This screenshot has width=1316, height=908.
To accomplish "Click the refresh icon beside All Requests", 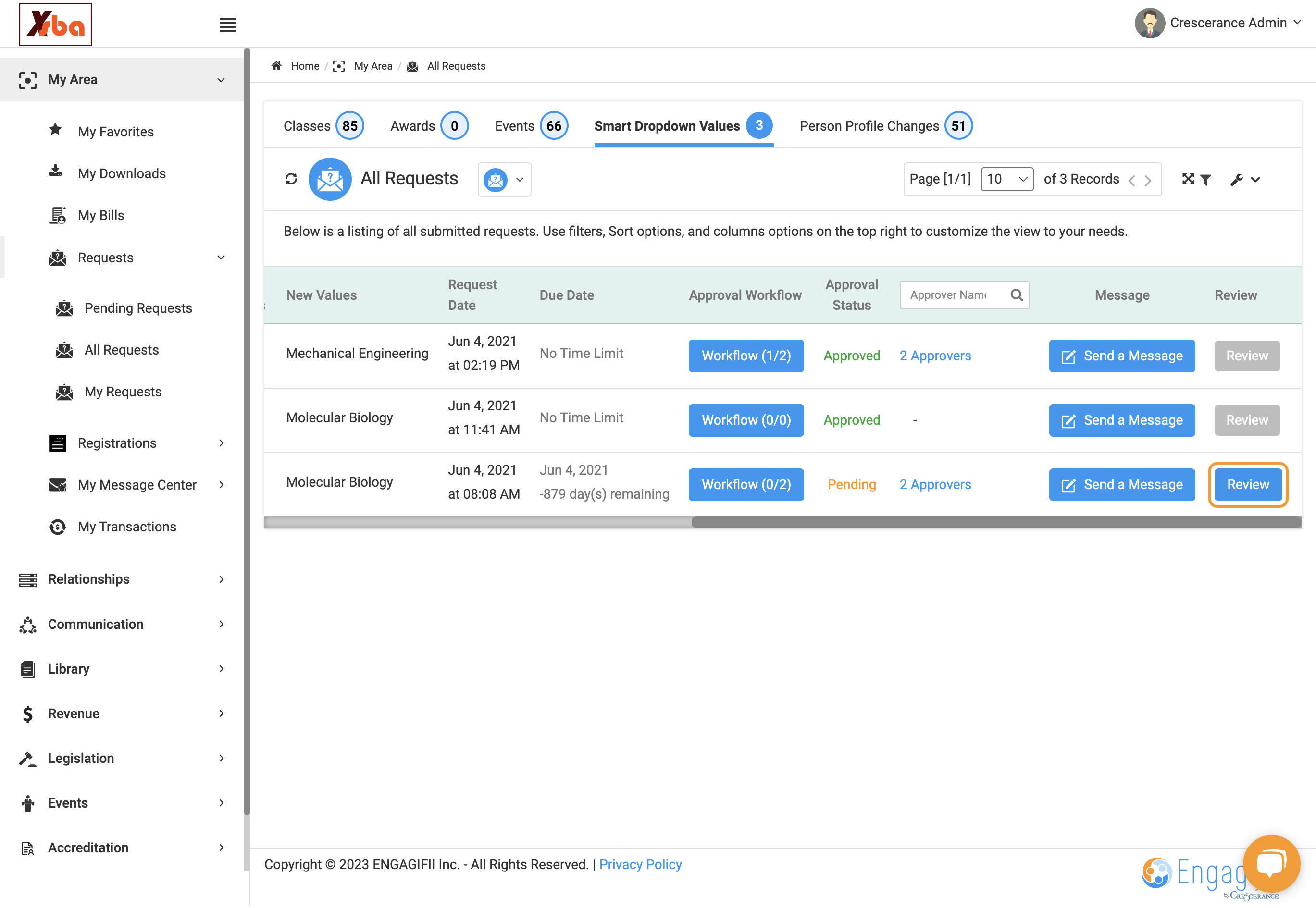I will (291, 179).
